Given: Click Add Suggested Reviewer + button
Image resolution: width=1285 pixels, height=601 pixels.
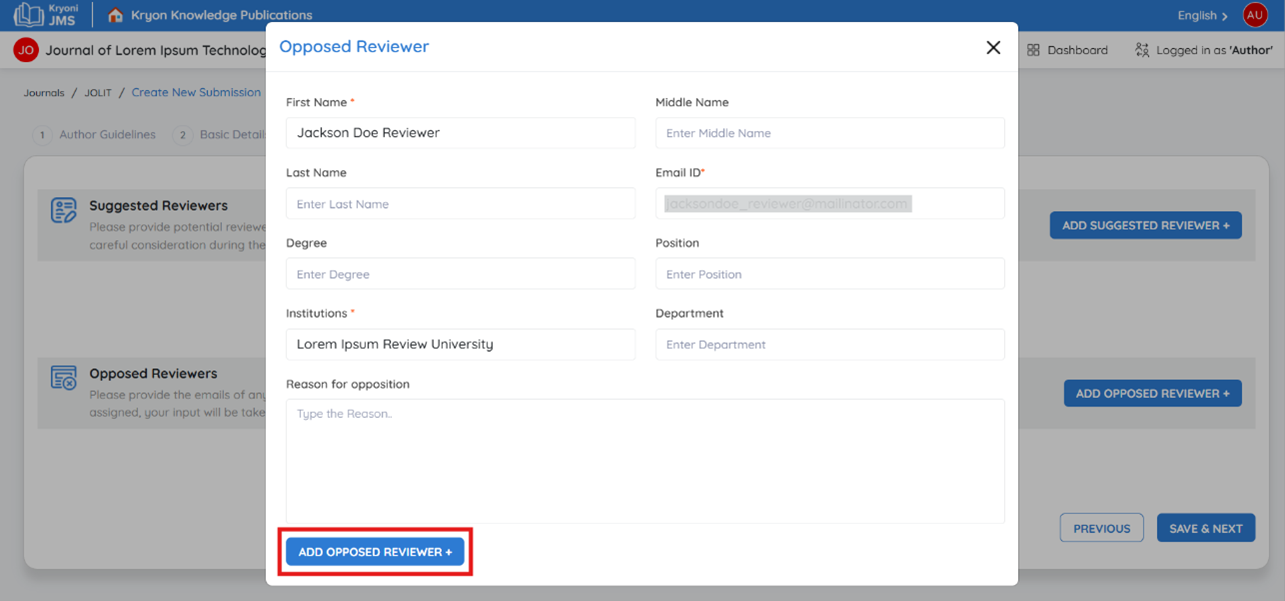Looking at the screenshot, I should pos(1146,225).
